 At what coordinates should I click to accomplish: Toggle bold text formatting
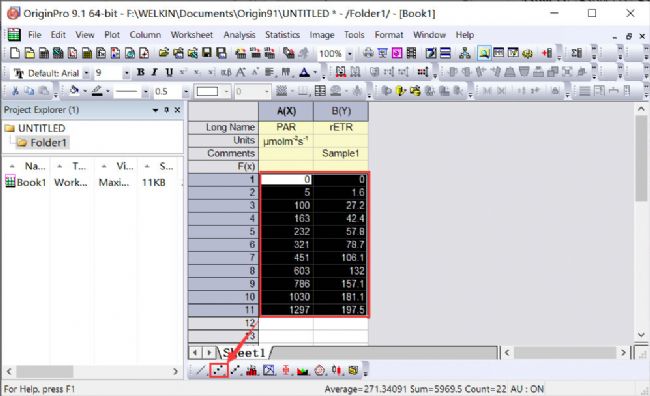(141, 73)
